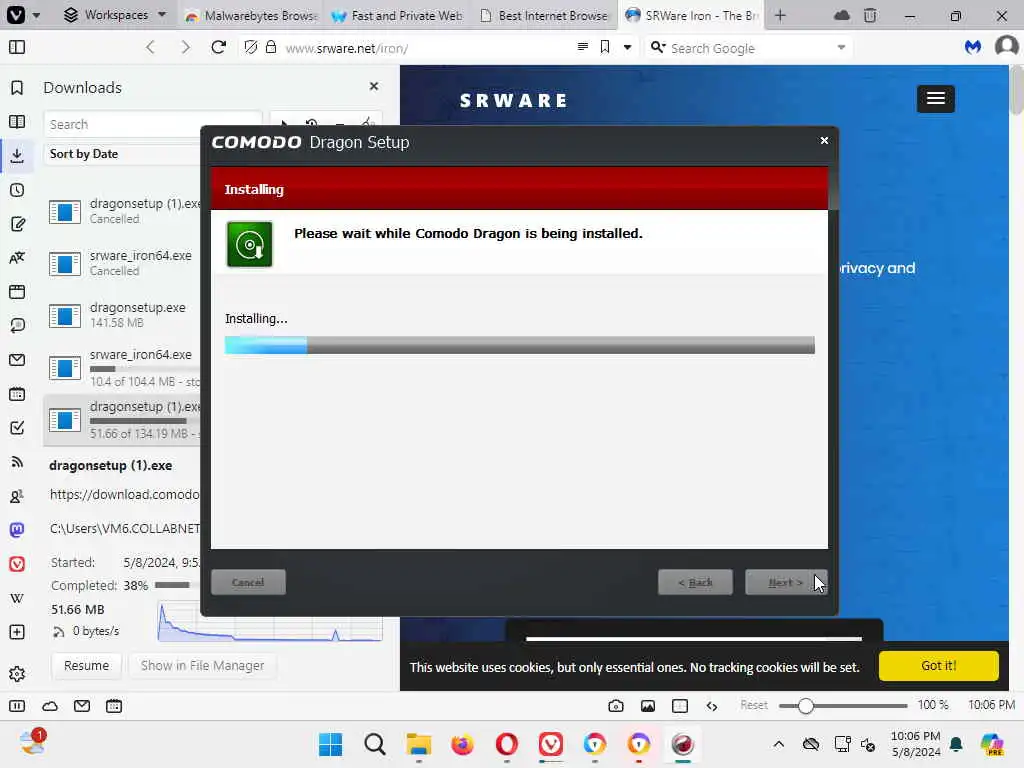Viewport: 1024px width, 768px height.
Task: Open the Contacts panel icon
Action: (17, 496)
